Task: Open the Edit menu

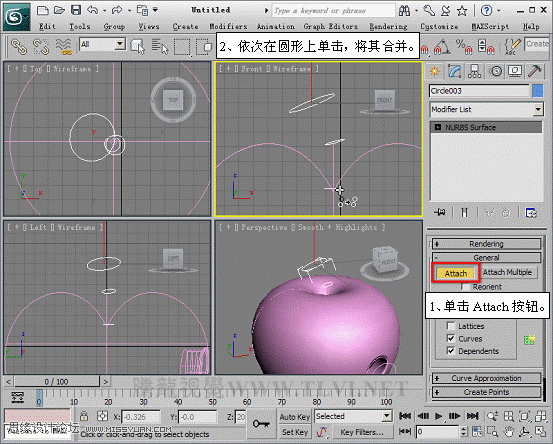Action: pos(47,26)
